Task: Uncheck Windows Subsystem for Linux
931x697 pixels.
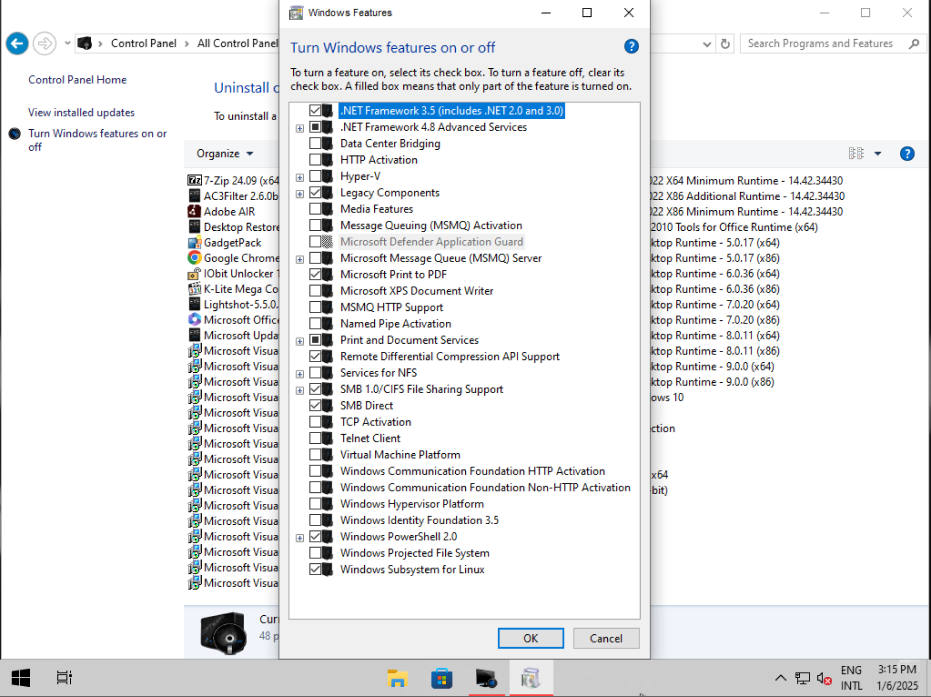Action: click(x=315, y=569)
